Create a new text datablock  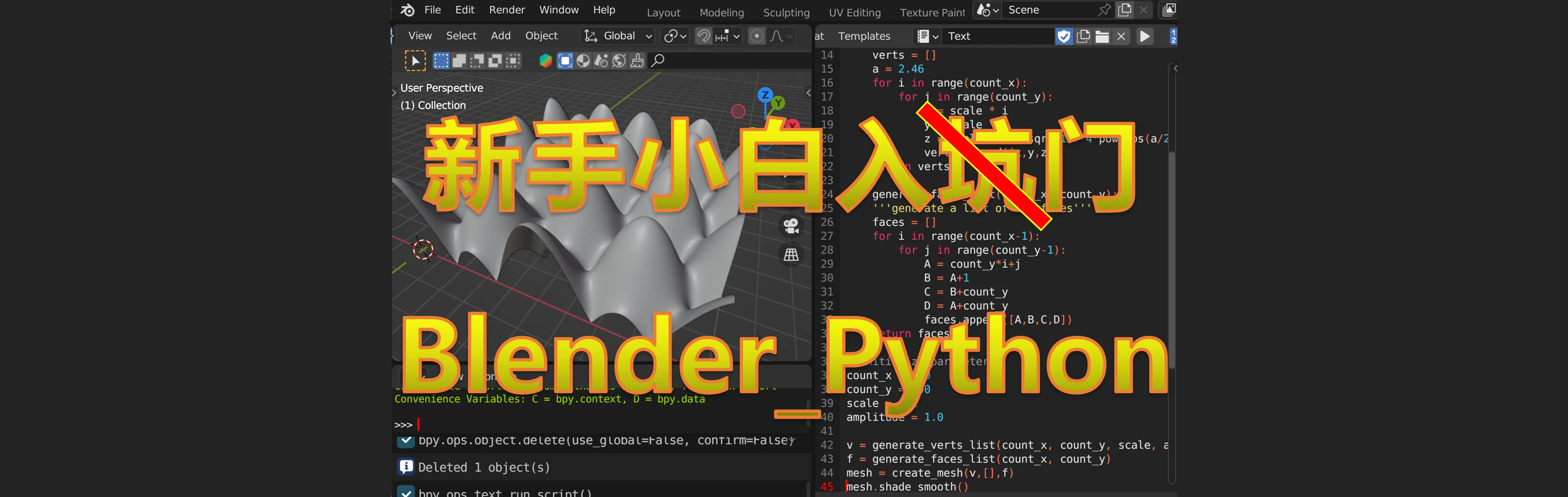coord(1083,36)
